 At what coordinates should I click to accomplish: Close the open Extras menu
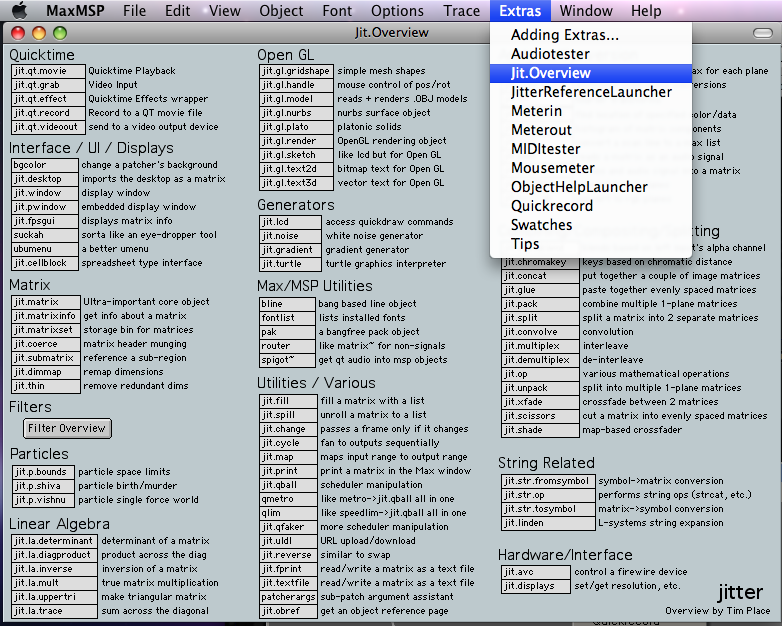(x=520, y=10)
